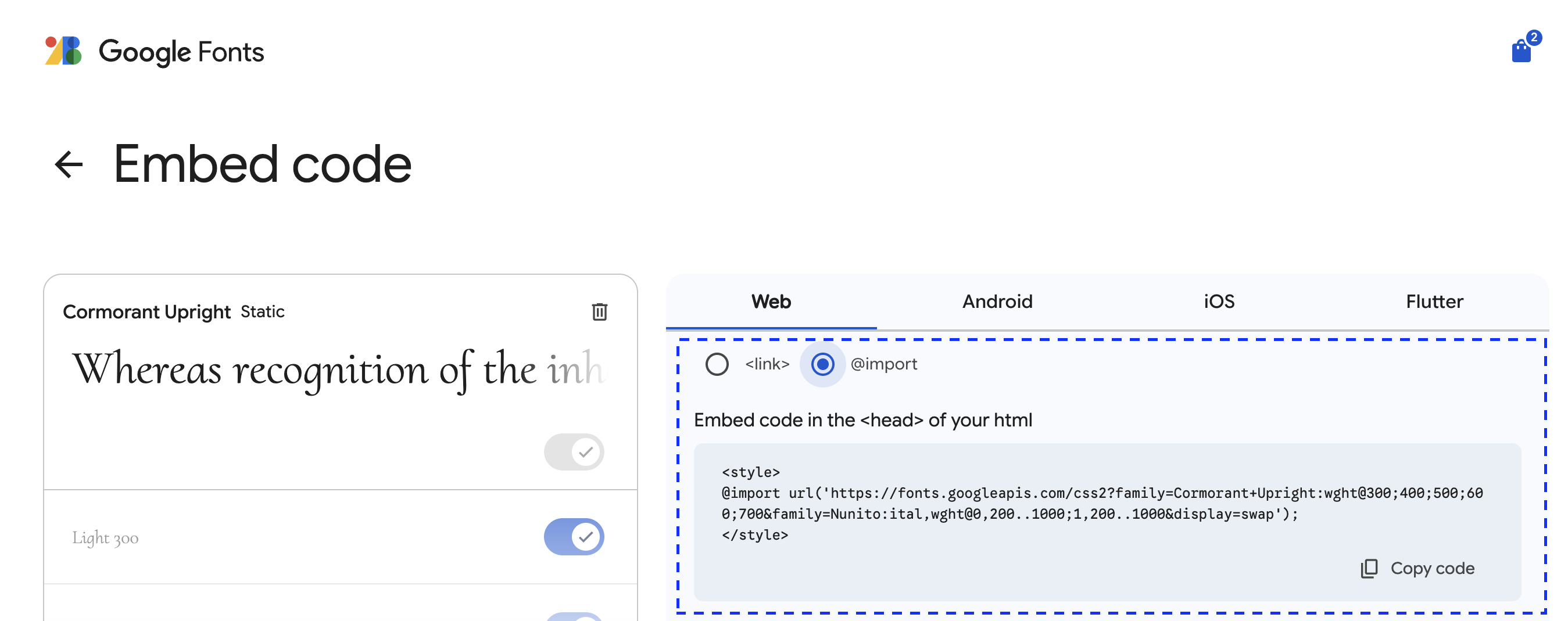Click the back arrow beside Embed code
Screen dimensions: 1568x621
[x=69, y=165]
